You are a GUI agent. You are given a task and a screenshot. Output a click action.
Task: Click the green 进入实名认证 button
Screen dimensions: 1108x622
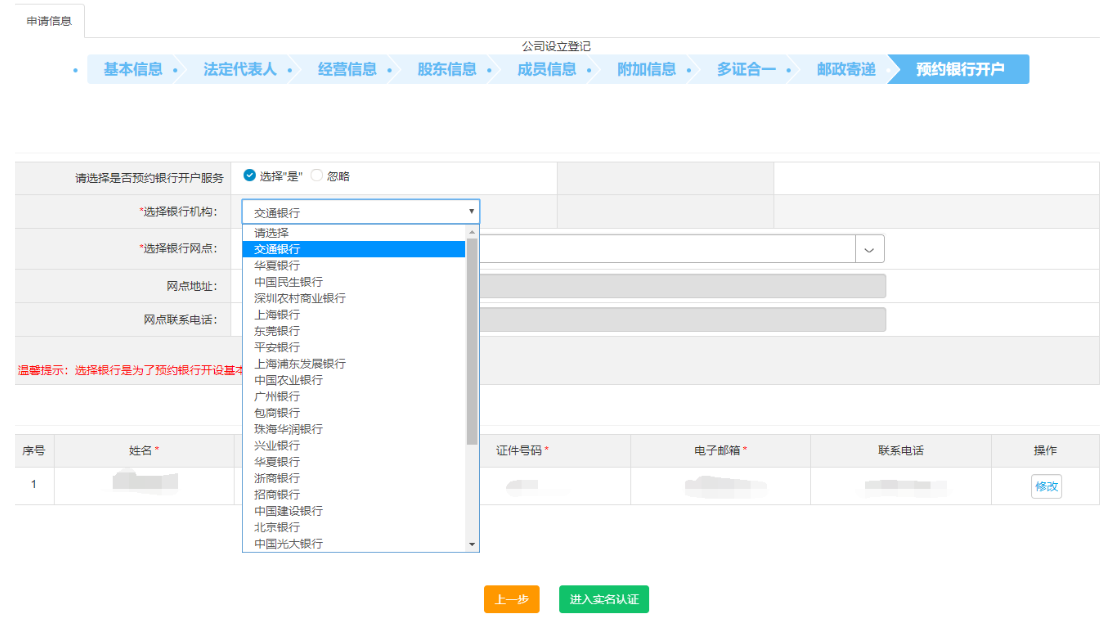(x=603, y=599)
